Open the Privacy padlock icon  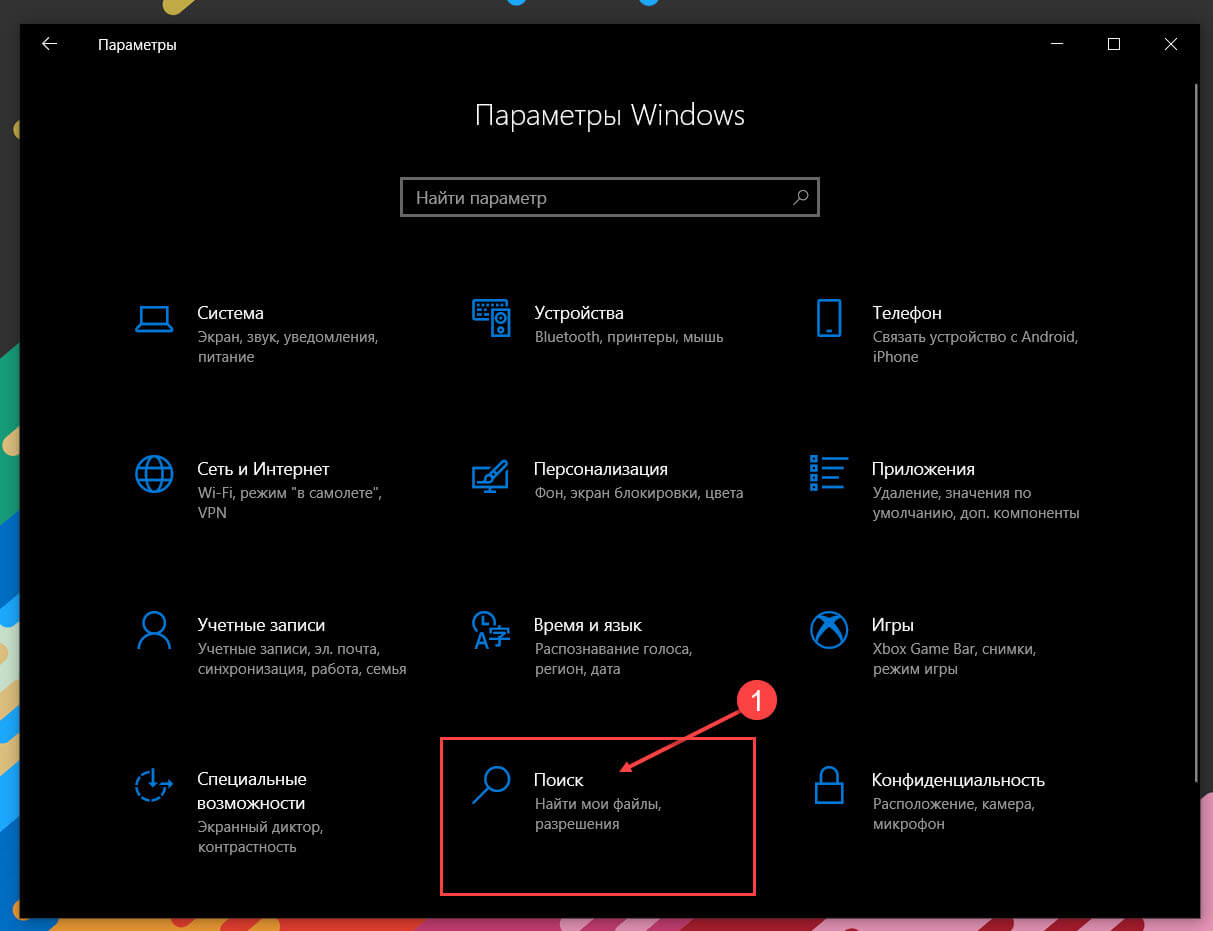pyautogui.click(x=829, y=785)
